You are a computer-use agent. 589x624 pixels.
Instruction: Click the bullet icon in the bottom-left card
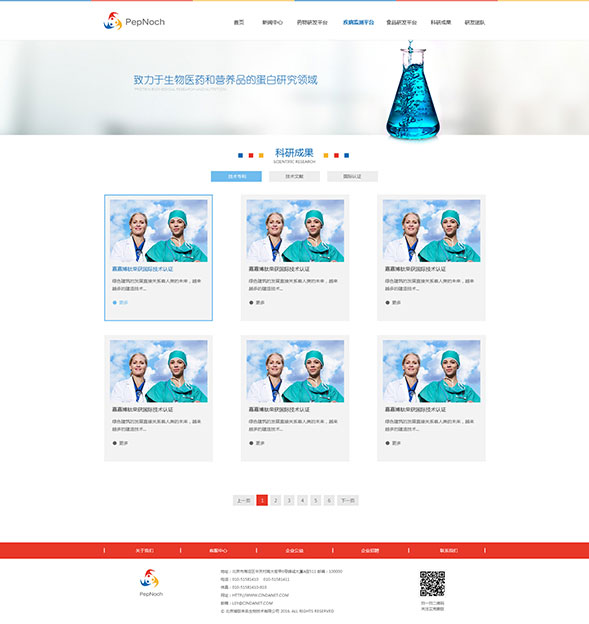pos(115,443)
